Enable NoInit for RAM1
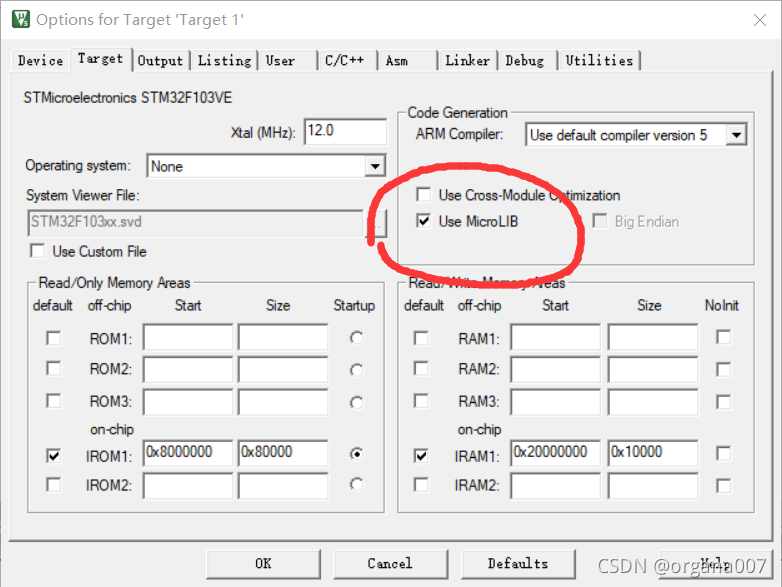782x587 pixels. coord(724,337)
